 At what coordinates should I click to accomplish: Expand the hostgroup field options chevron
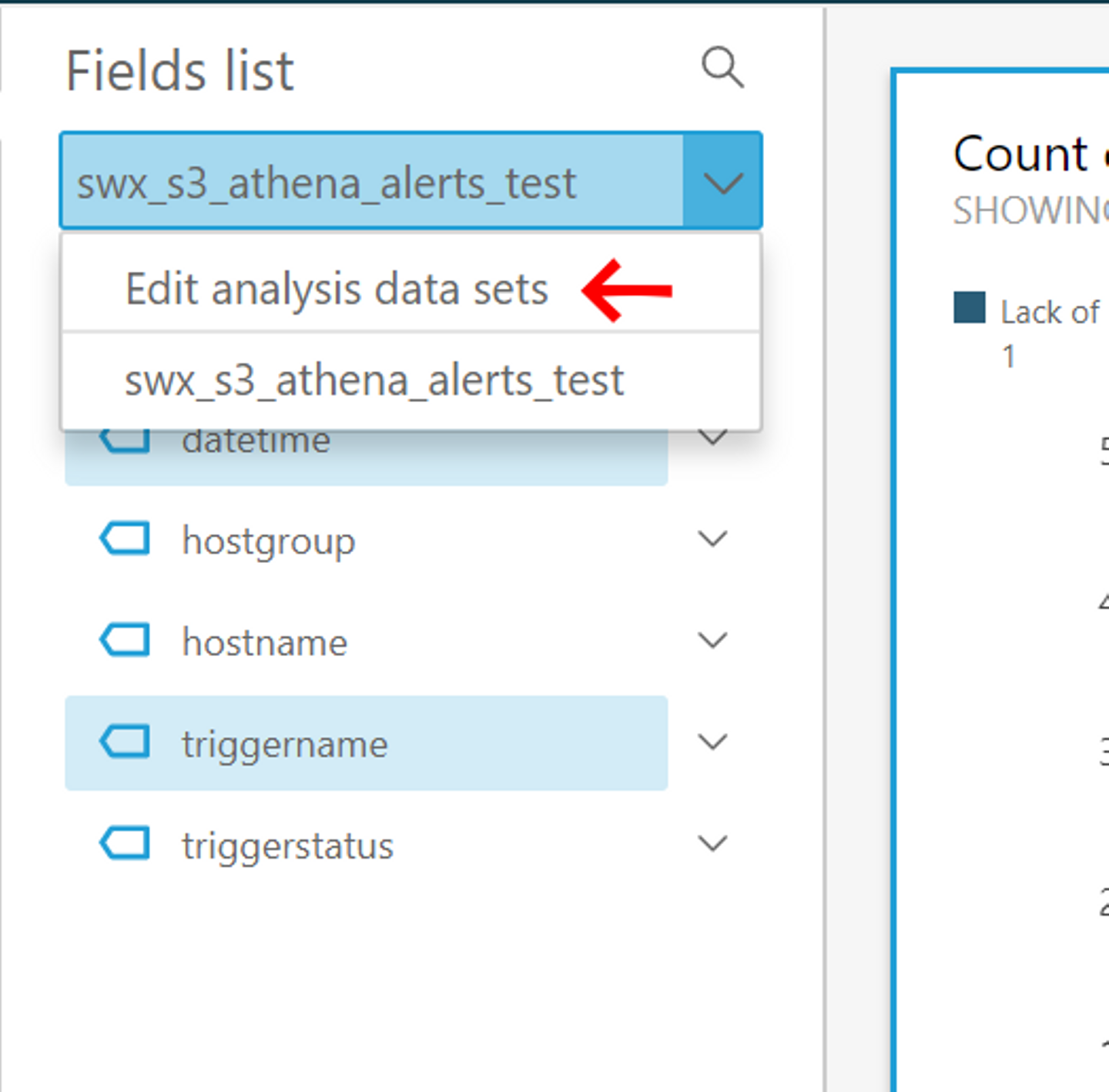click(712, 539)
